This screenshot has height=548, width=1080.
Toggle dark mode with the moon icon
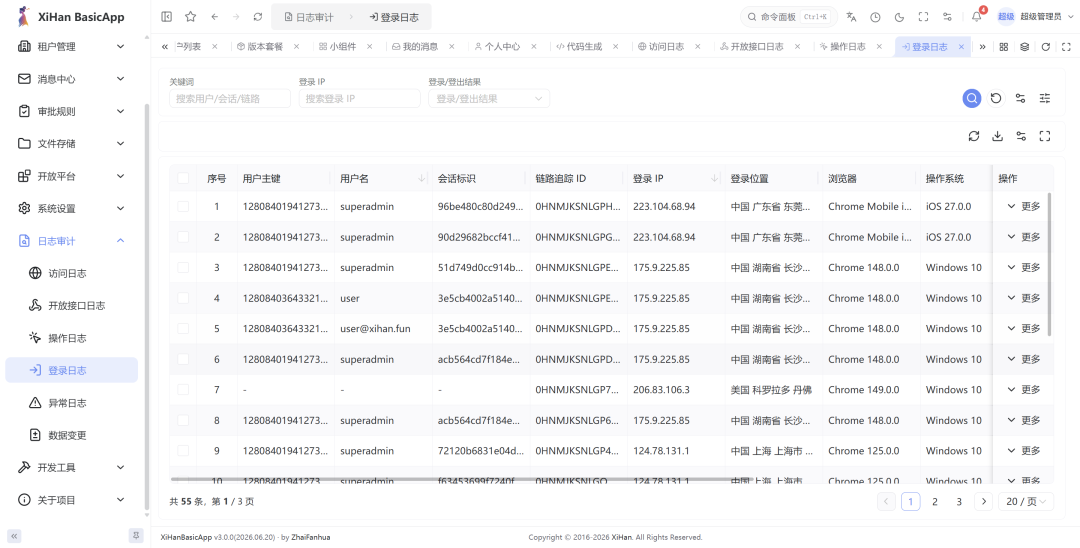tap(900, 17)
